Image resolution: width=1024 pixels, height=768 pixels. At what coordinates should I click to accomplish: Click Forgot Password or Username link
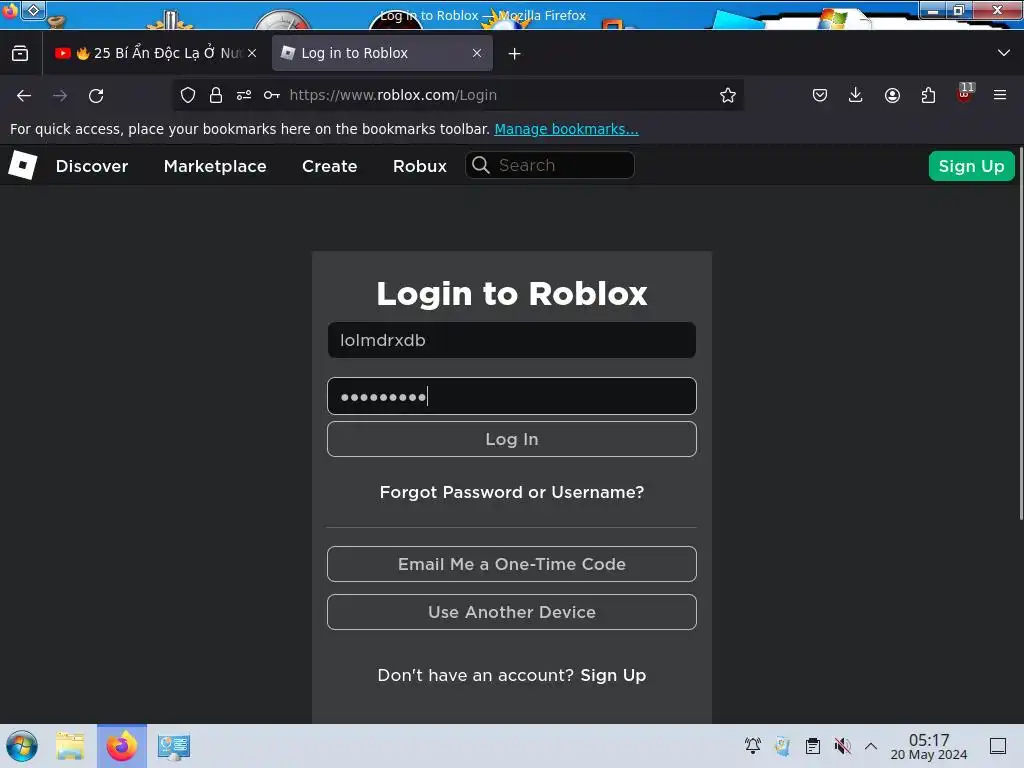pyautogui.click(x=511, y=492)
